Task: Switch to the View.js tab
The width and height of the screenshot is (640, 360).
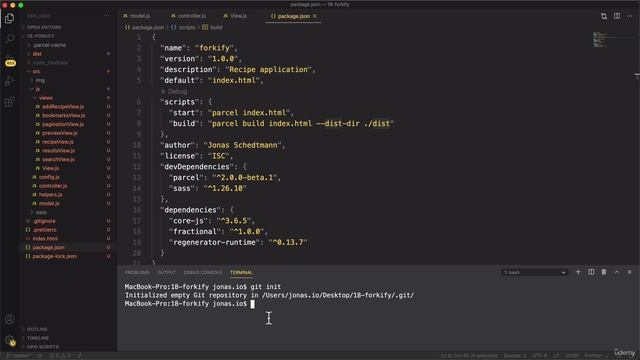Action: pyautogui.click(x=235, y=16)
